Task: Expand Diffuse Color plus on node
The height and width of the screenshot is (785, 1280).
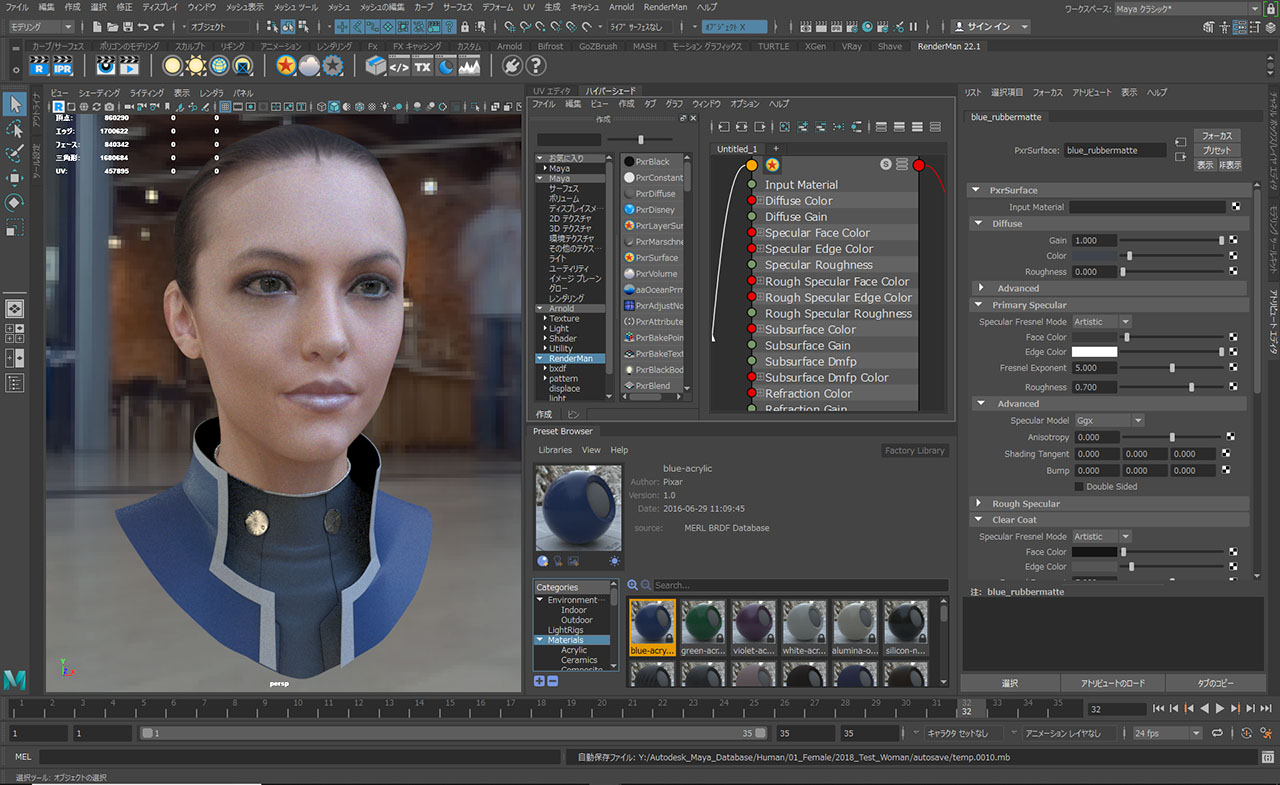Action: [x=759, y=201]
